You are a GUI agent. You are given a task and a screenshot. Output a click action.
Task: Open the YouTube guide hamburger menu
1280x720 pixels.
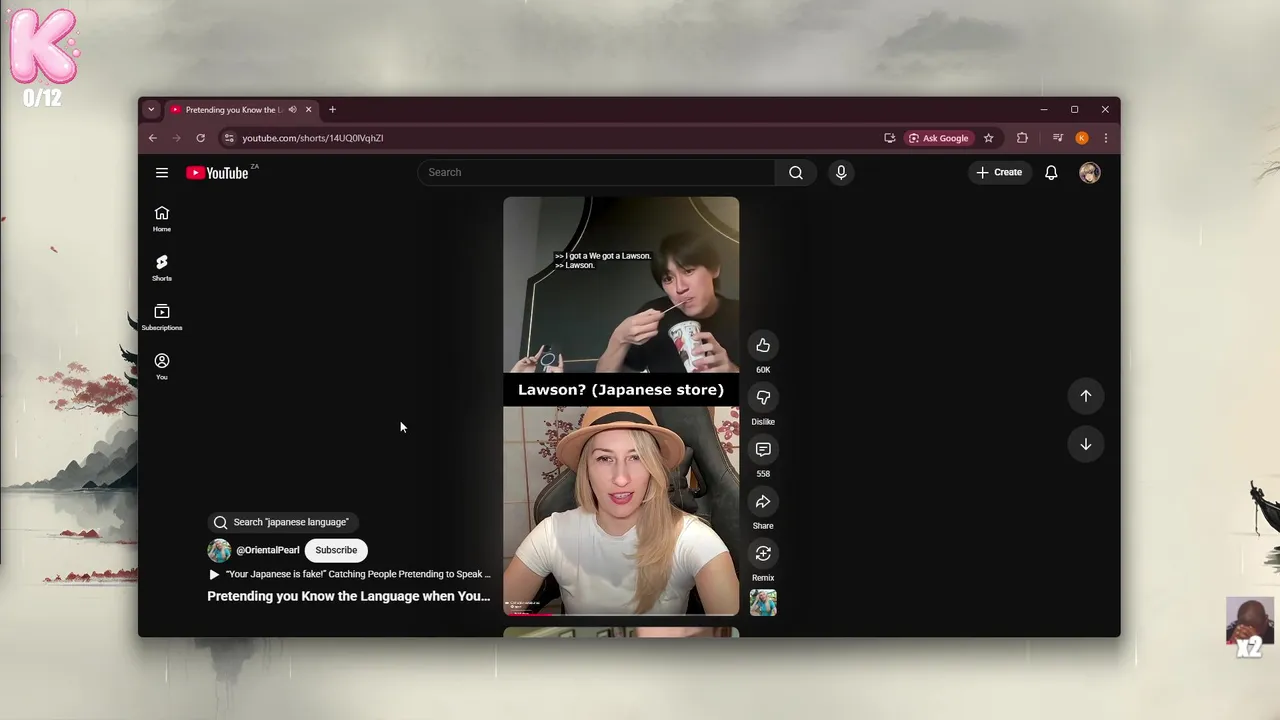pos(162,172)
